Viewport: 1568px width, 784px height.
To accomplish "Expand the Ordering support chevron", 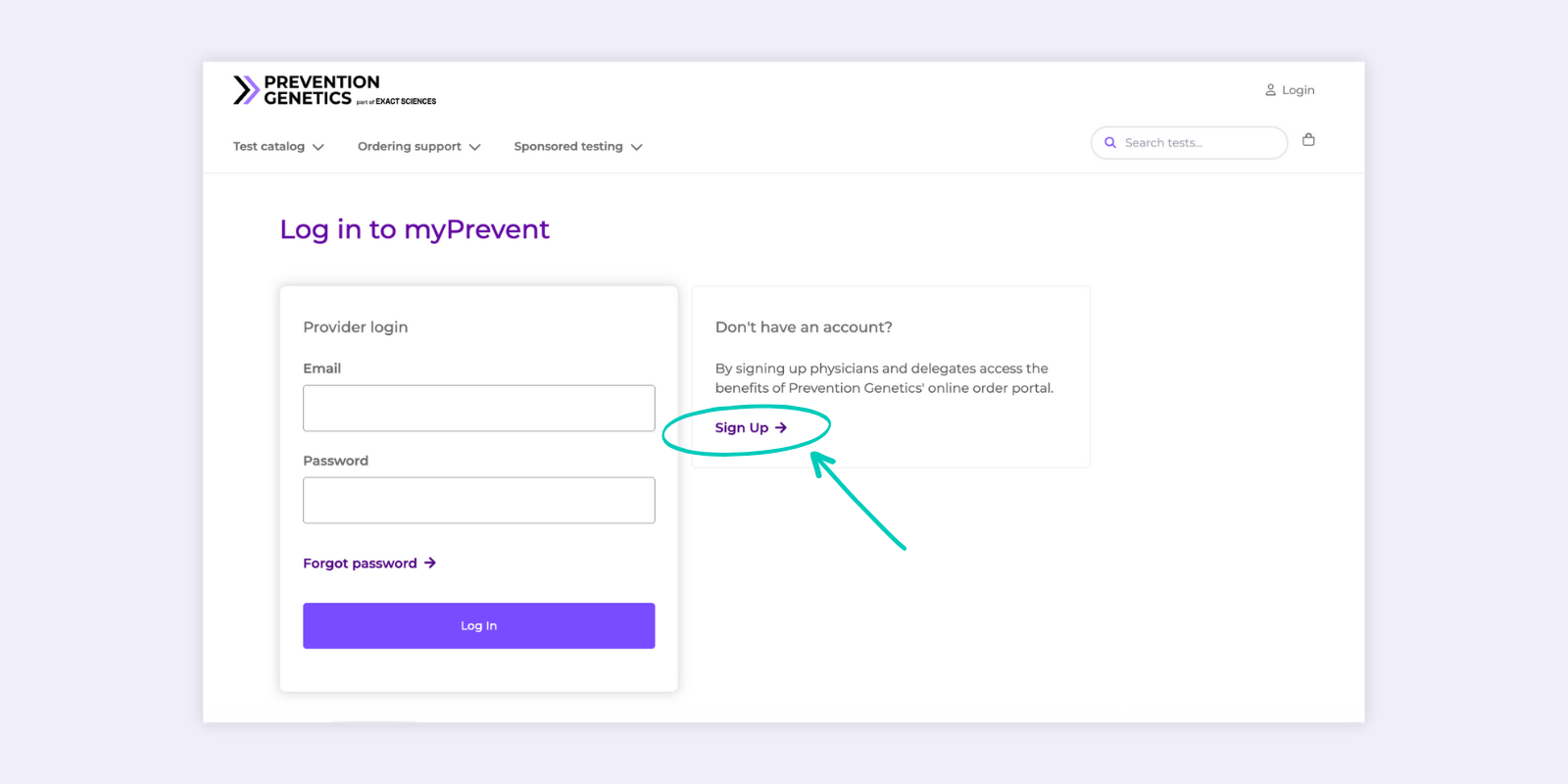I will click(x=475, y=147).
